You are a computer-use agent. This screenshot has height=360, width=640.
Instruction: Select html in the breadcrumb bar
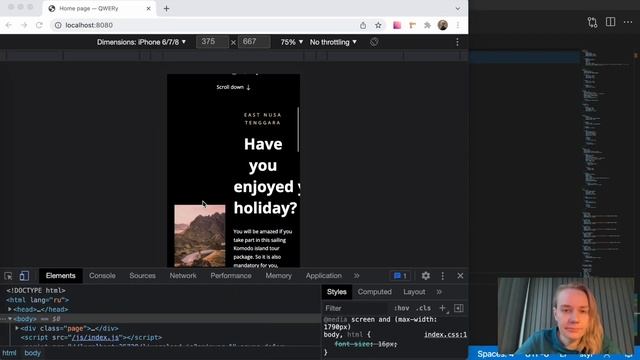9,353
